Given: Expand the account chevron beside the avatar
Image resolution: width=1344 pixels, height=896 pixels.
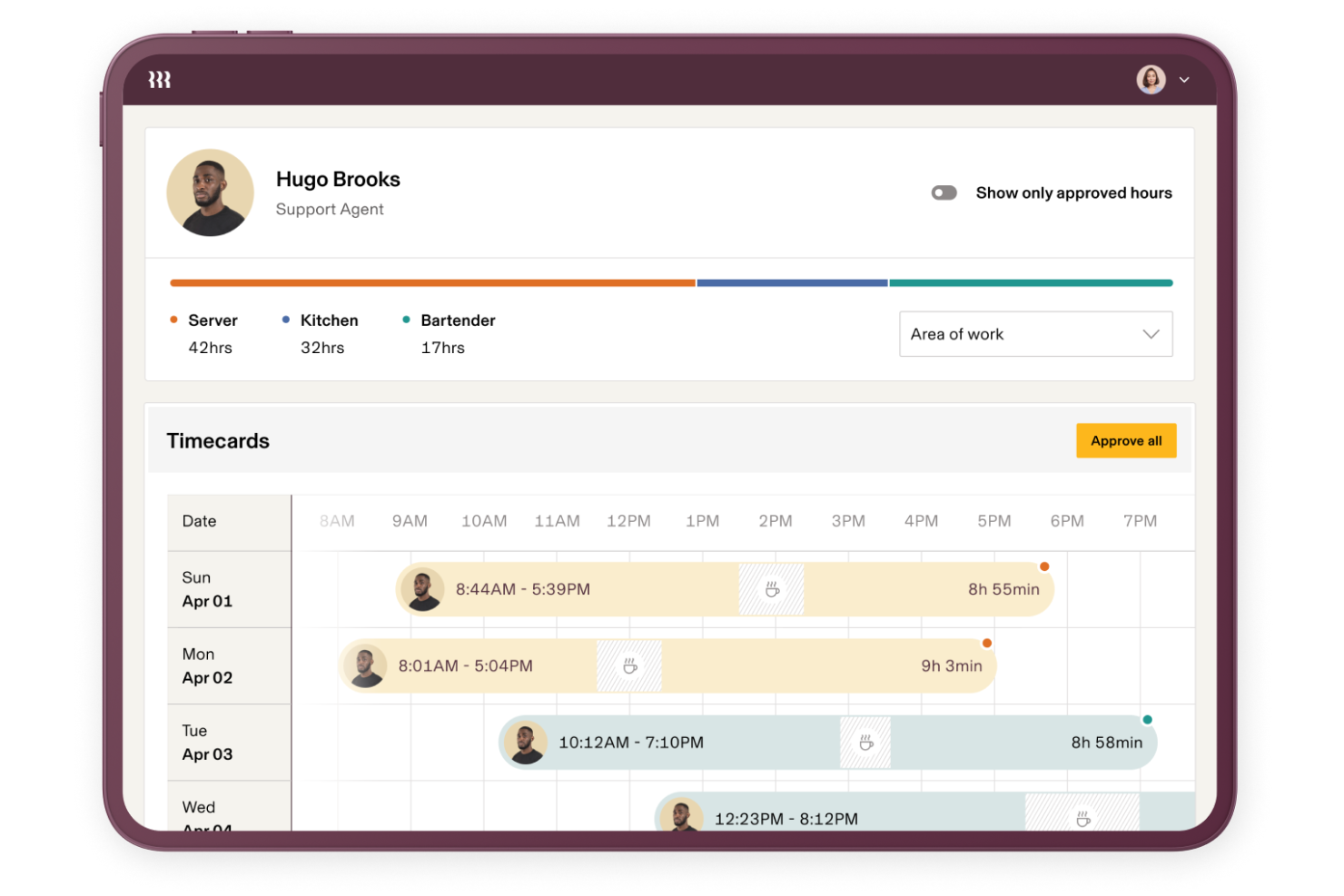Looking at the screenshot, I should coord(1184,80).
